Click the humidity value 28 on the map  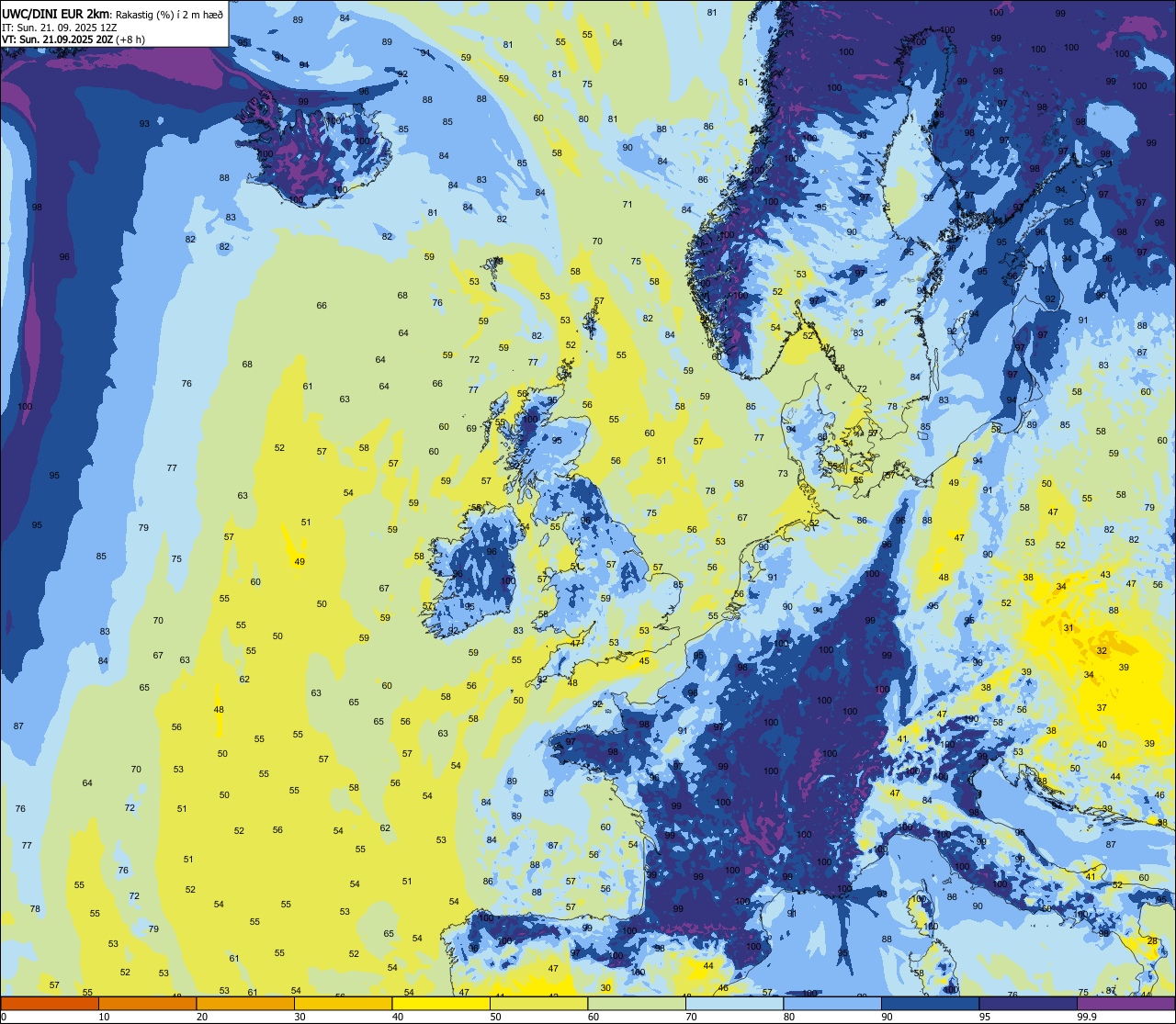click(x=1152, y=940)
